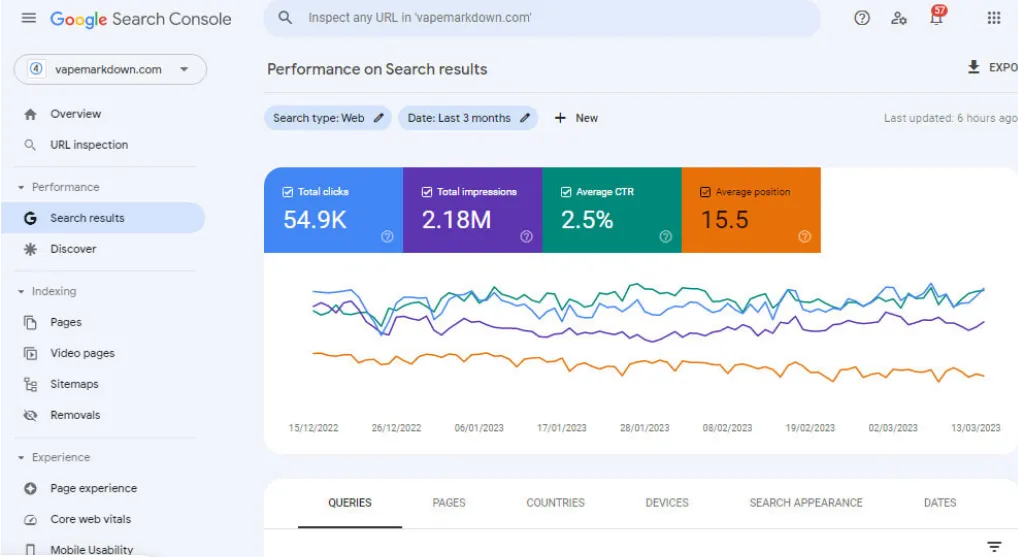Click the download arrow export icon
The height and width of the screenshot is (557, 1018).
coord(973,67)
